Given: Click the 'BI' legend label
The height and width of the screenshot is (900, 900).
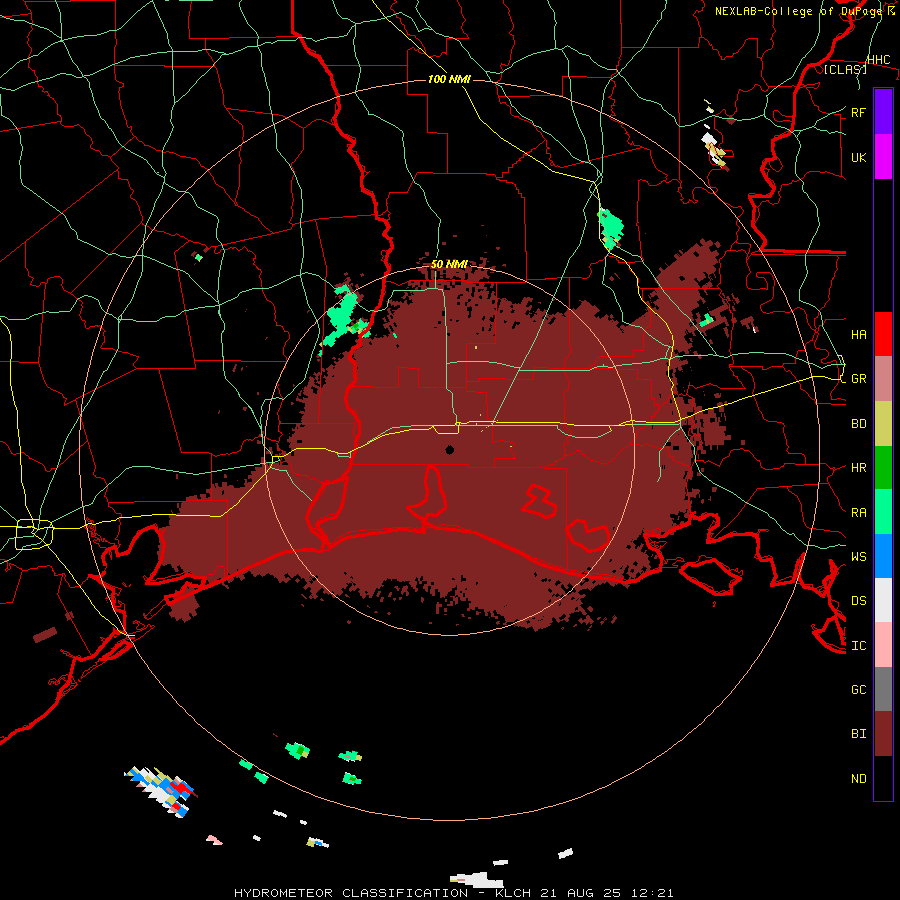Looking at the screenshot, I should click(x=858, y=734).
